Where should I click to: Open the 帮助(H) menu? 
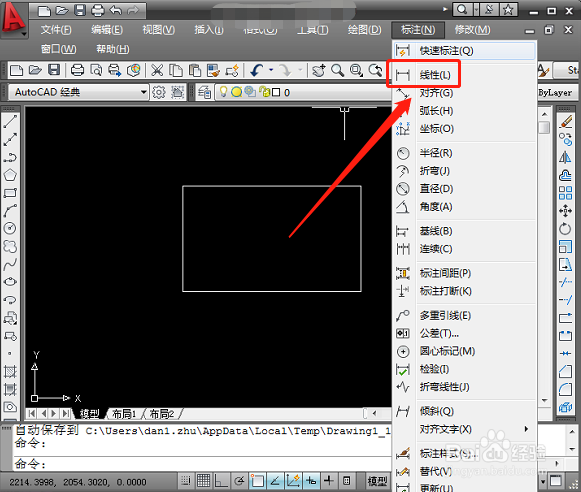point(113,49)
